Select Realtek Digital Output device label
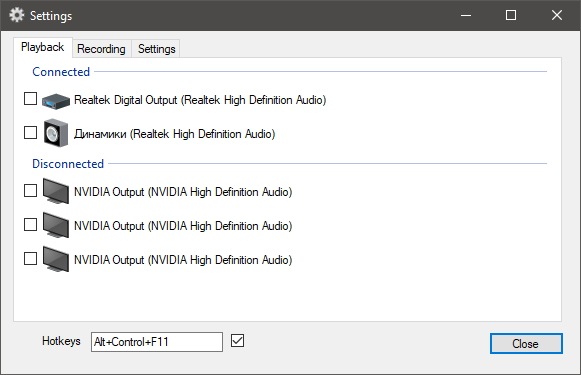 click(200, 100)
